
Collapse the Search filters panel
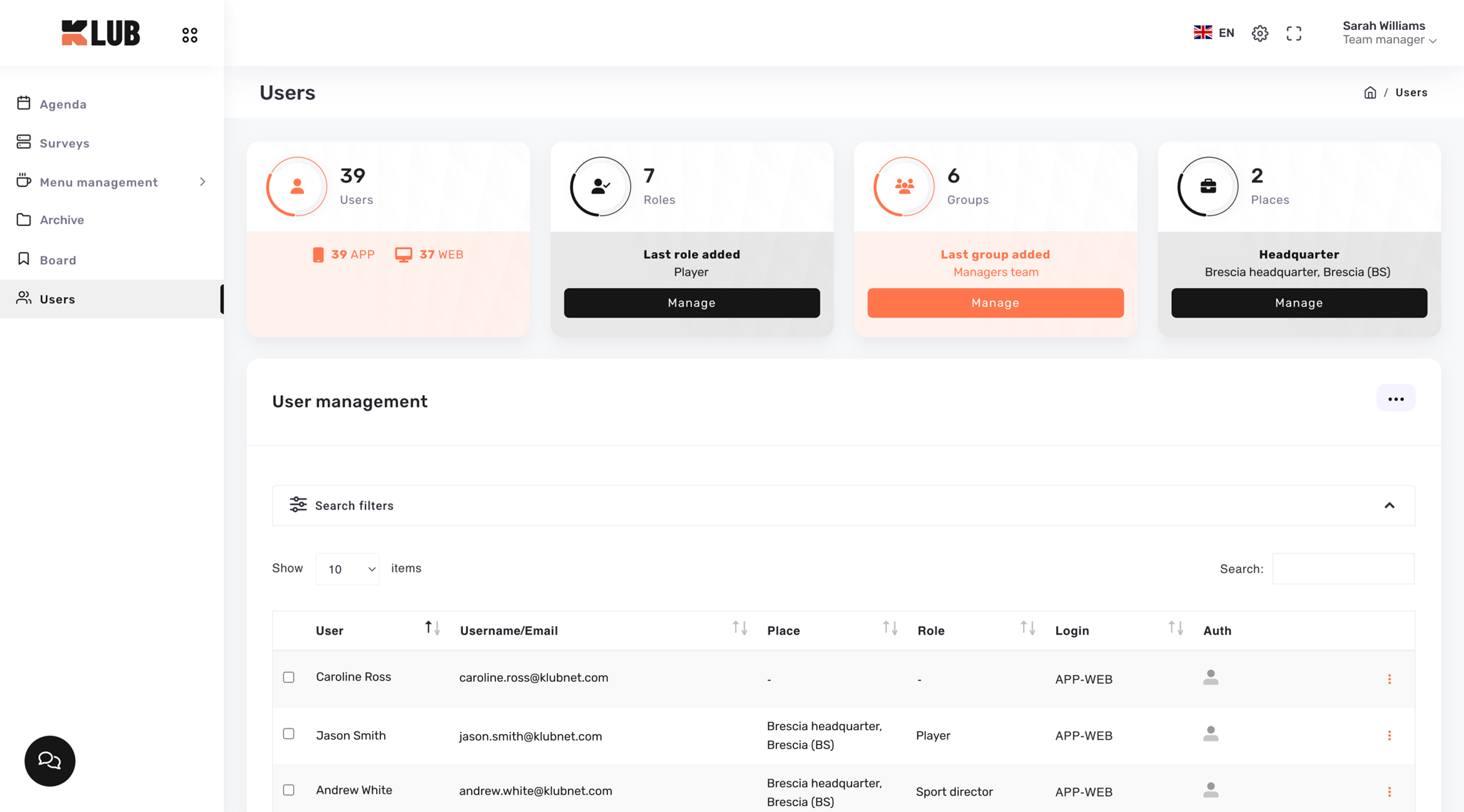point(1389,505)
